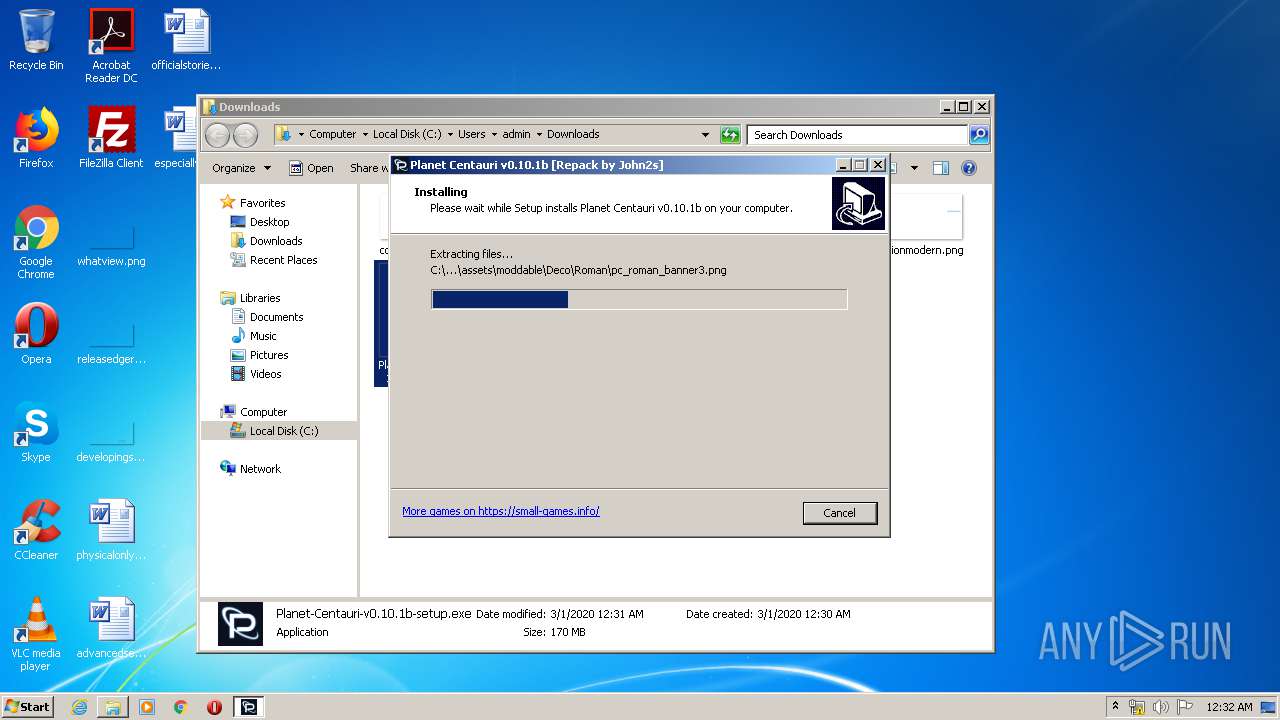Viewport: 1280px width, 720px height.
Task: Launch CCleaner desktop shortcut
Action: 36,530
